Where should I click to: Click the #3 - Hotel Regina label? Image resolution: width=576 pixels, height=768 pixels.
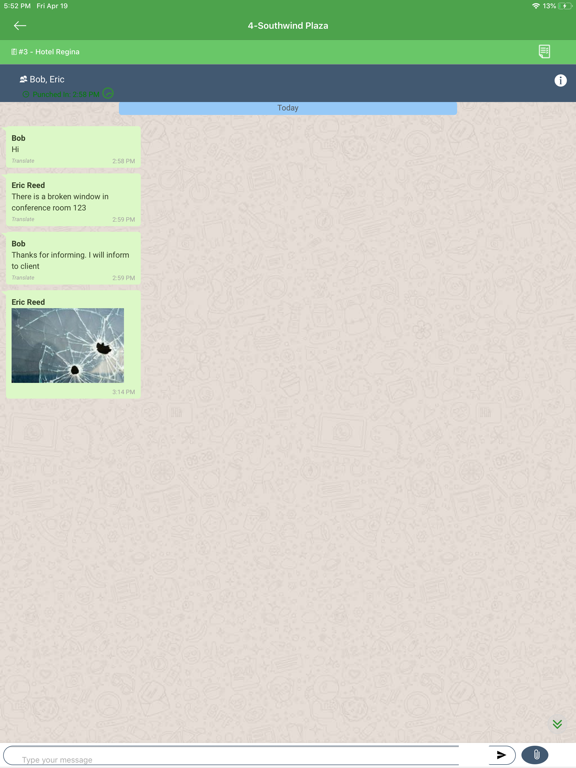click(49, 52)
